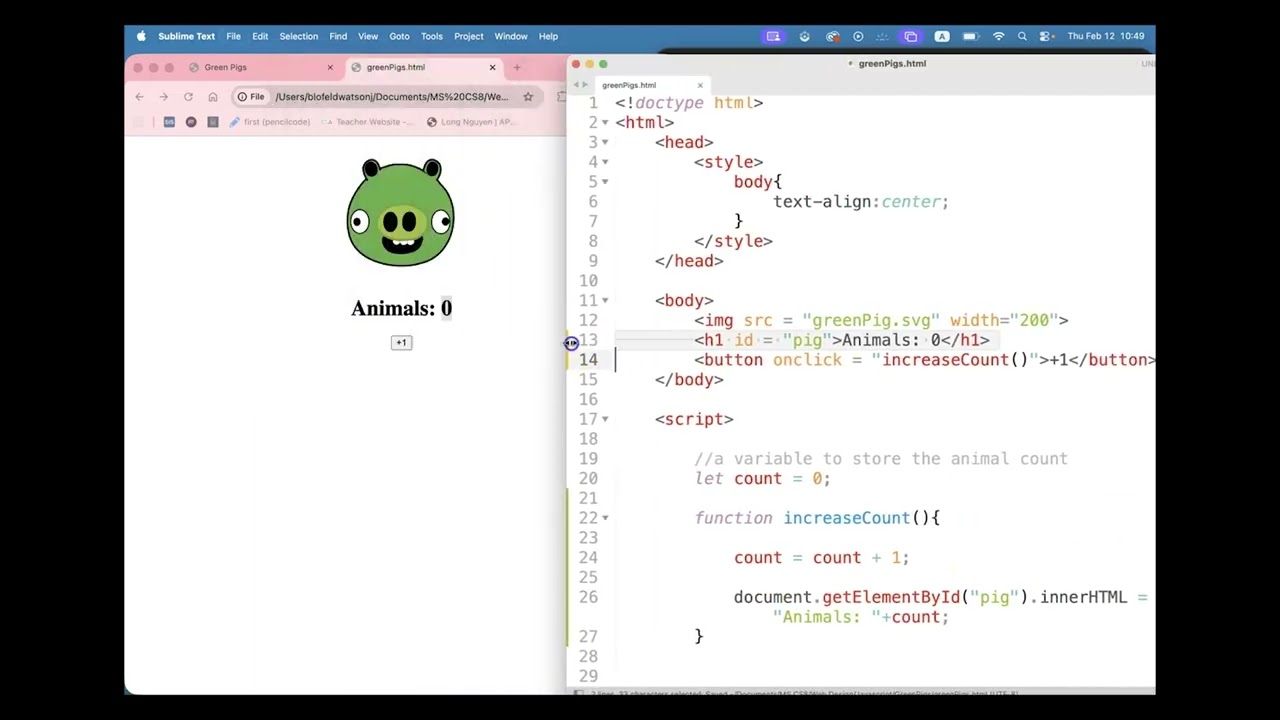1280x720 pixels.
Task: Collapse the html tag fold arrow on line 2
Action: point(605,123)
